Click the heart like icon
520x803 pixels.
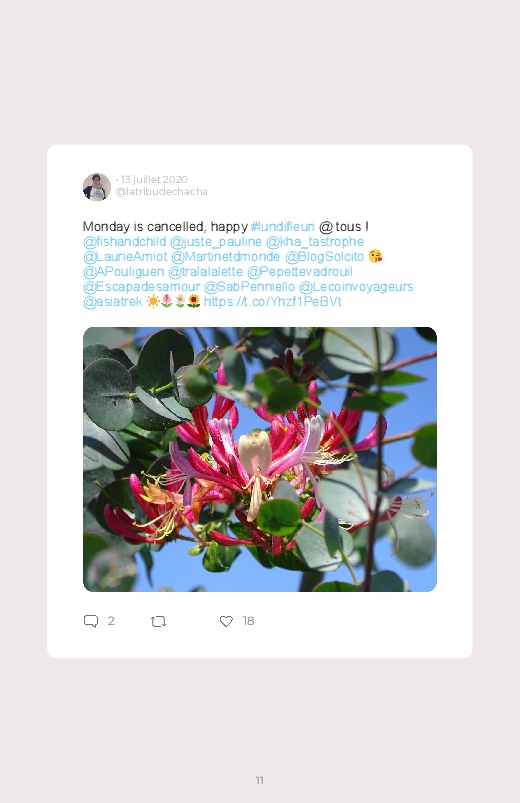coord(226,621)
